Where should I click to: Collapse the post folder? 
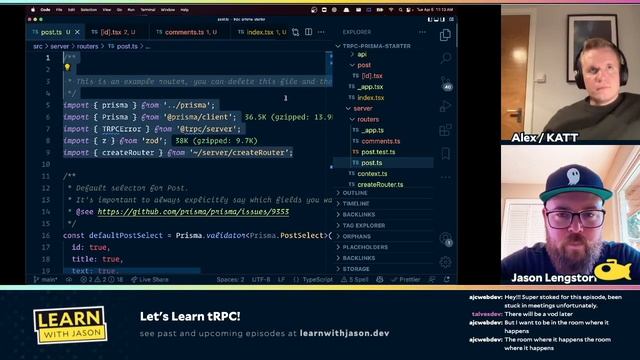pos(364,65)
